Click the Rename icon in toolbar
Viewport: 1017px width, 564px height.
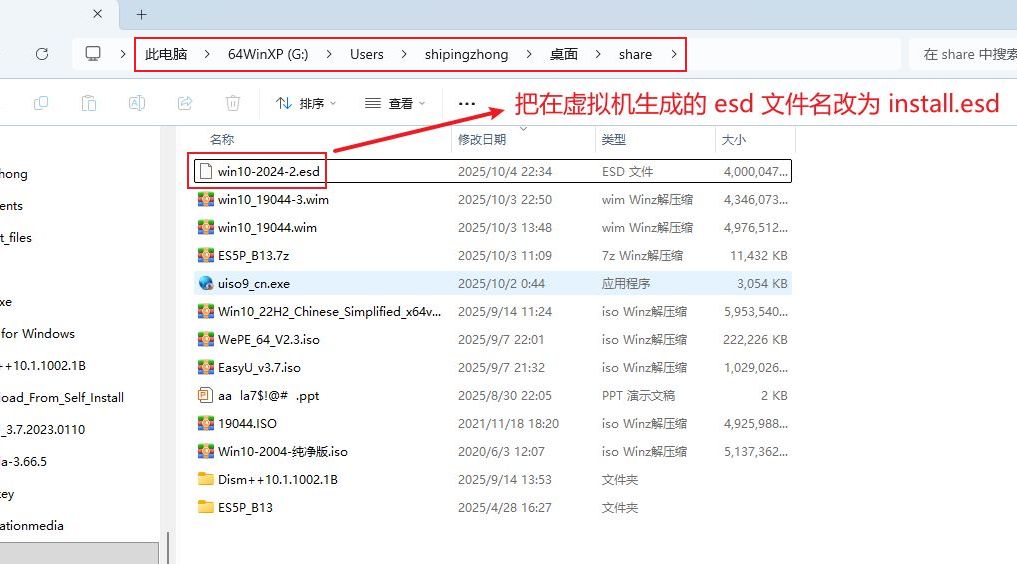[x=137, y=103]
